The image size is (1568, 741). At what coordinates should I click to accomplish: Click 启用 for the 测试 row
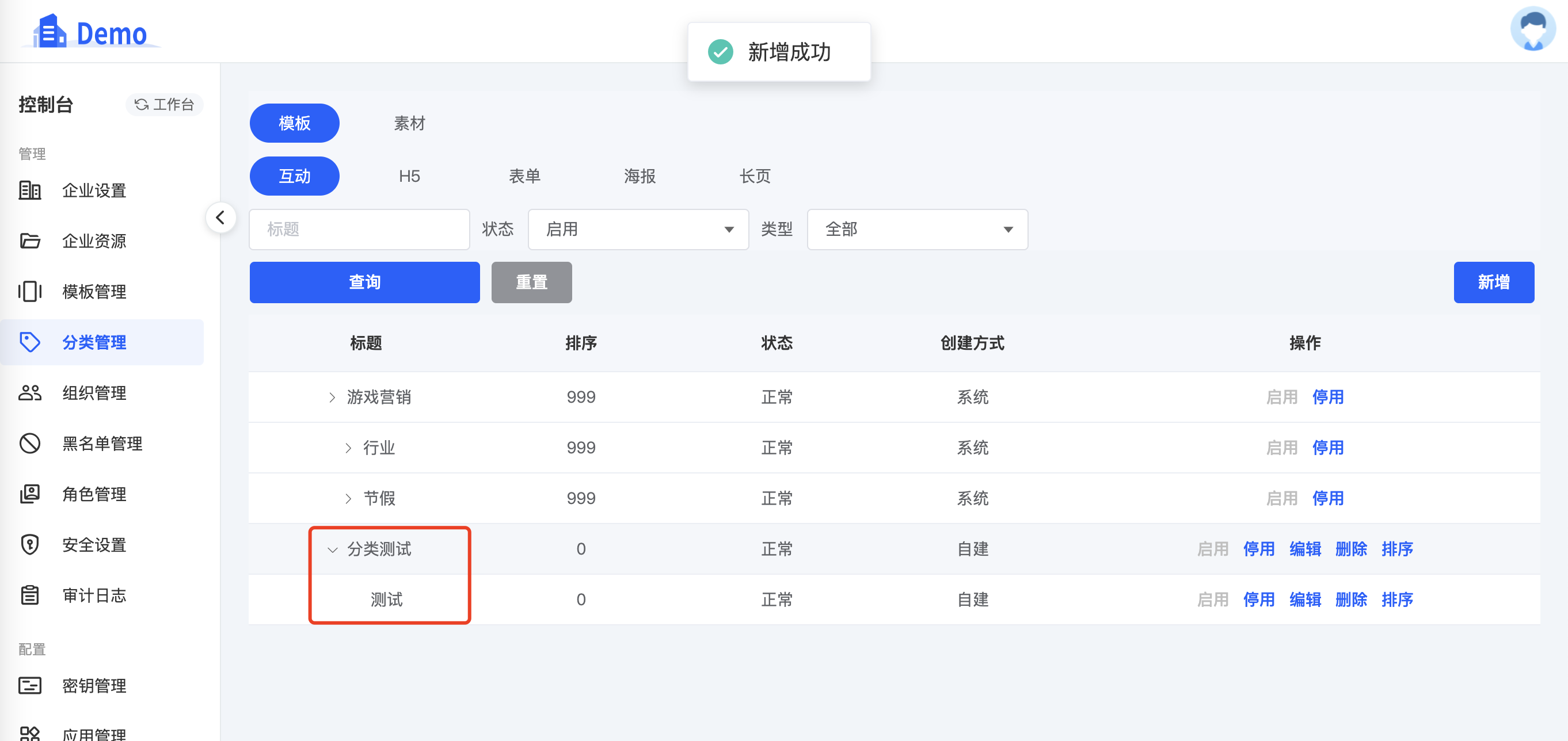point(1212,599)
